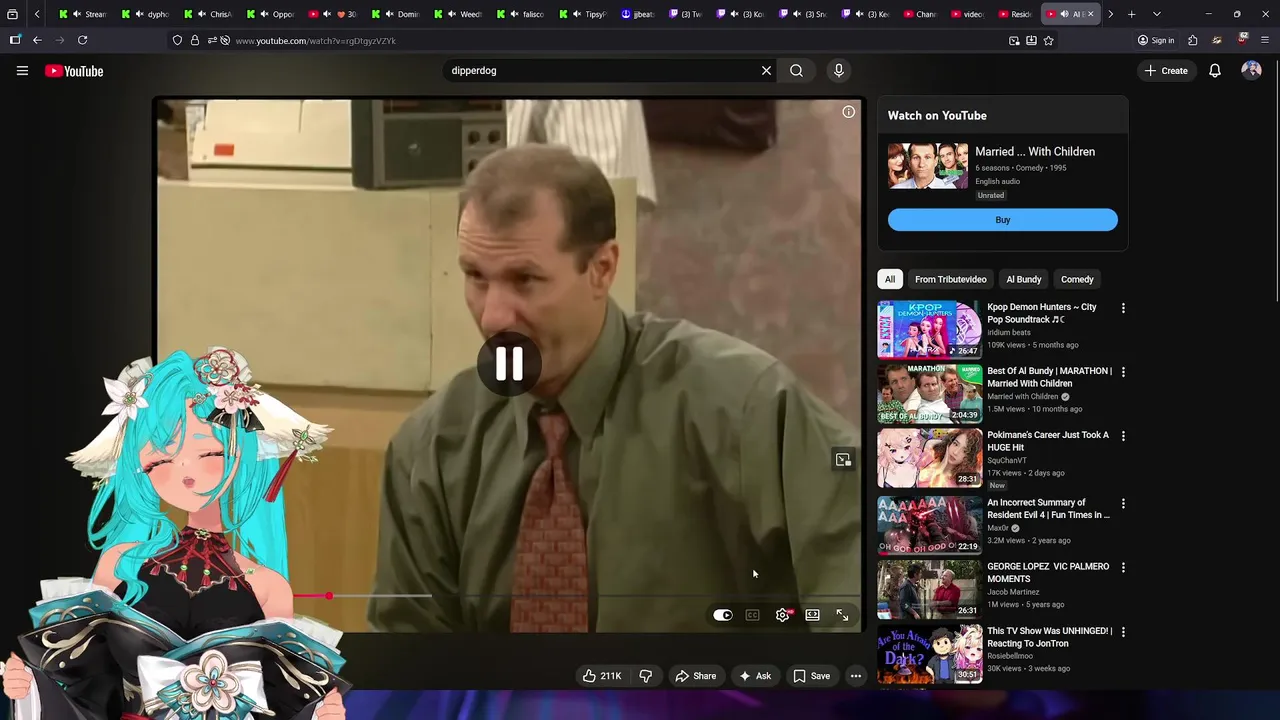Image resolution: width=1280 pixels, height=720 pixels.
Task: Open the account avatar menu
Action: pyautogui.click(x=1251, y=71)
